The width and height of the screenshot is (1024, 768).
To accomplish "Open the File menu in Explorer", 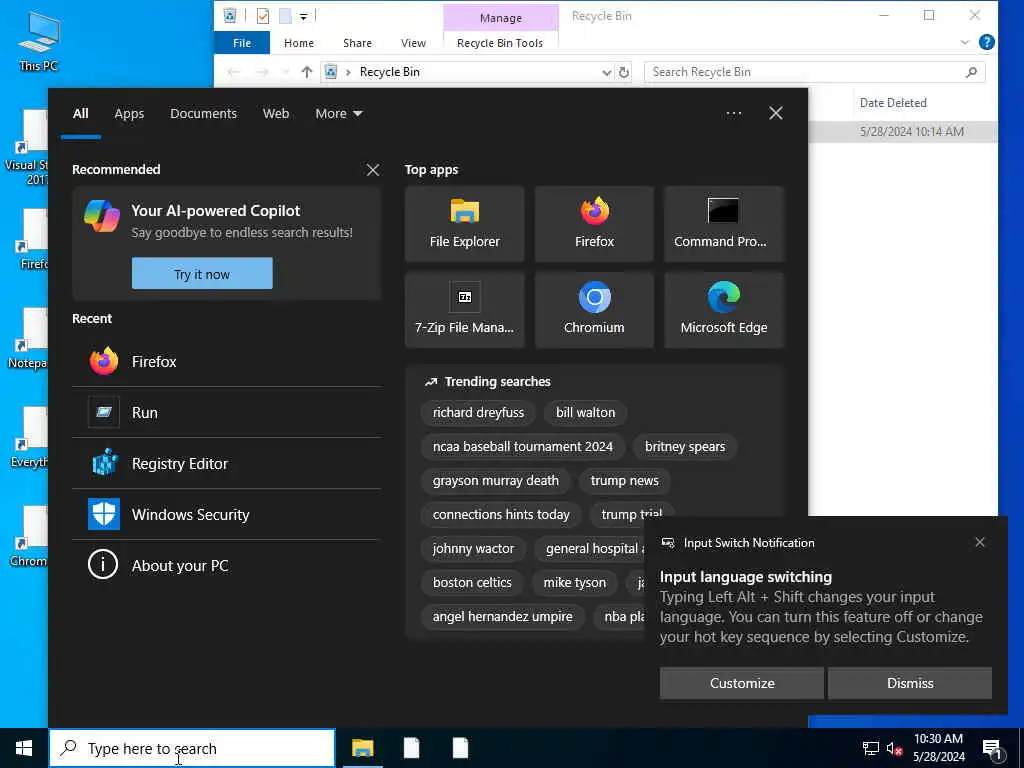I will click(x=242, y=43).
